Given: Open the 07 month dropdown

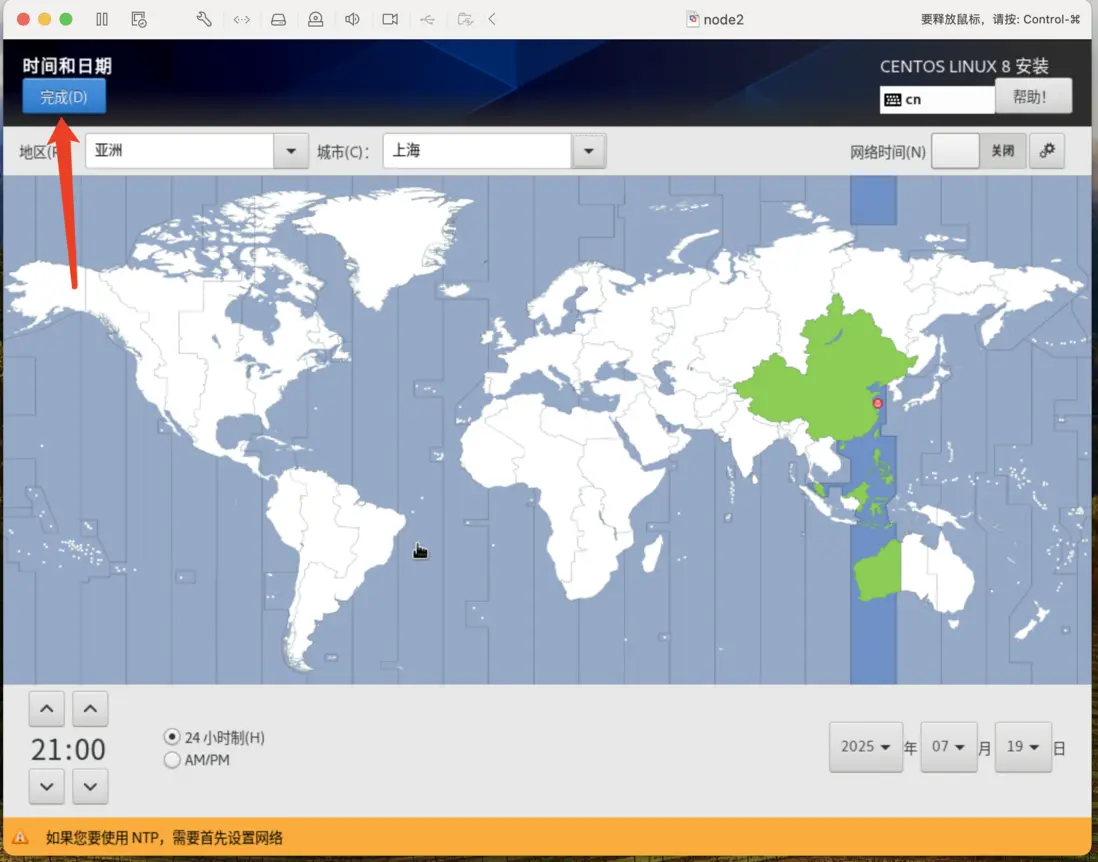Looking at the screenshot, I should pyautogui.click(x=948, y=747).
